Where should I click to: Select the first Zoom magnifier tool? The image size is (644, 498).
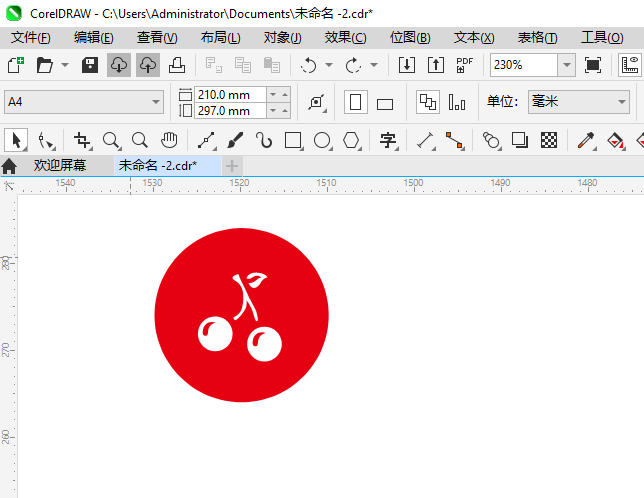tap(111, 140)
